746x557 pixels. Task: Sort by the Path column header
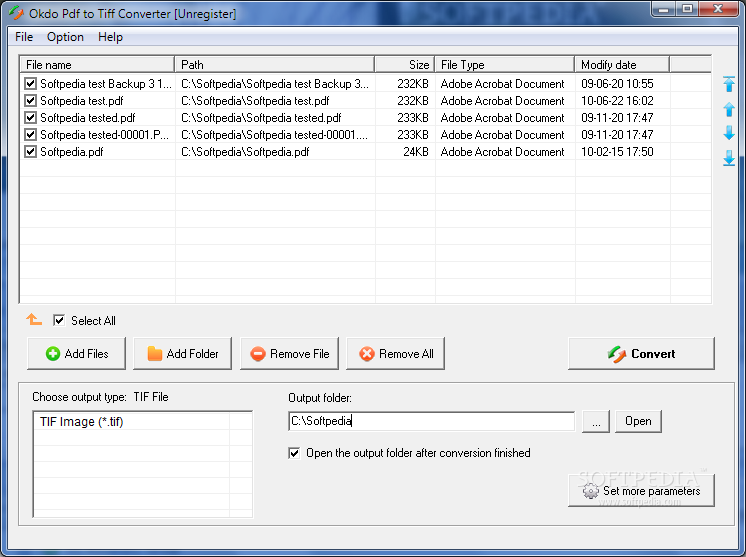tap(275, 65)
